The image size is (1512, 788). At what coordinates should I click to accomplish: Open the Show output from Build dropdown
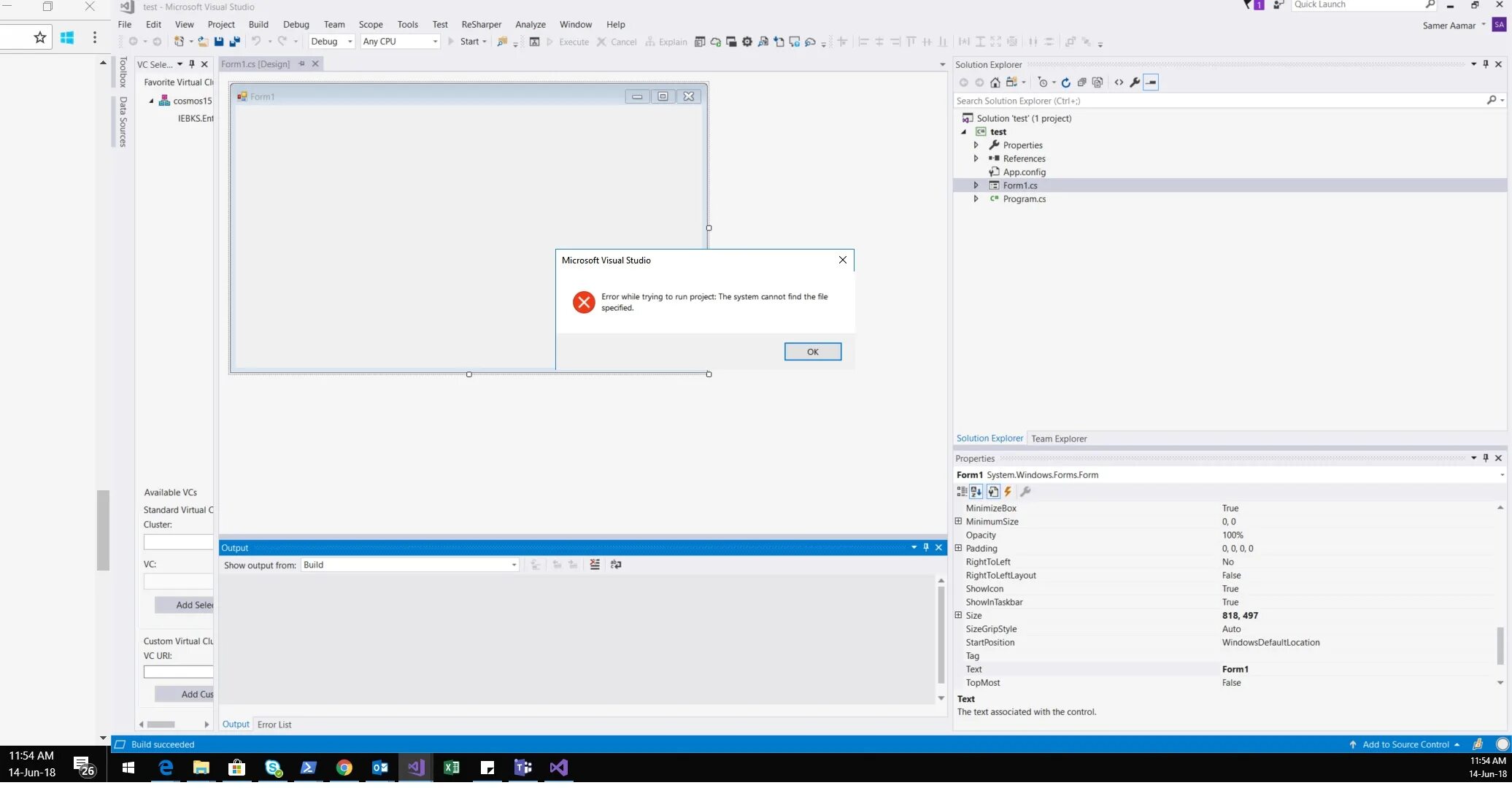tap(410, 565)
